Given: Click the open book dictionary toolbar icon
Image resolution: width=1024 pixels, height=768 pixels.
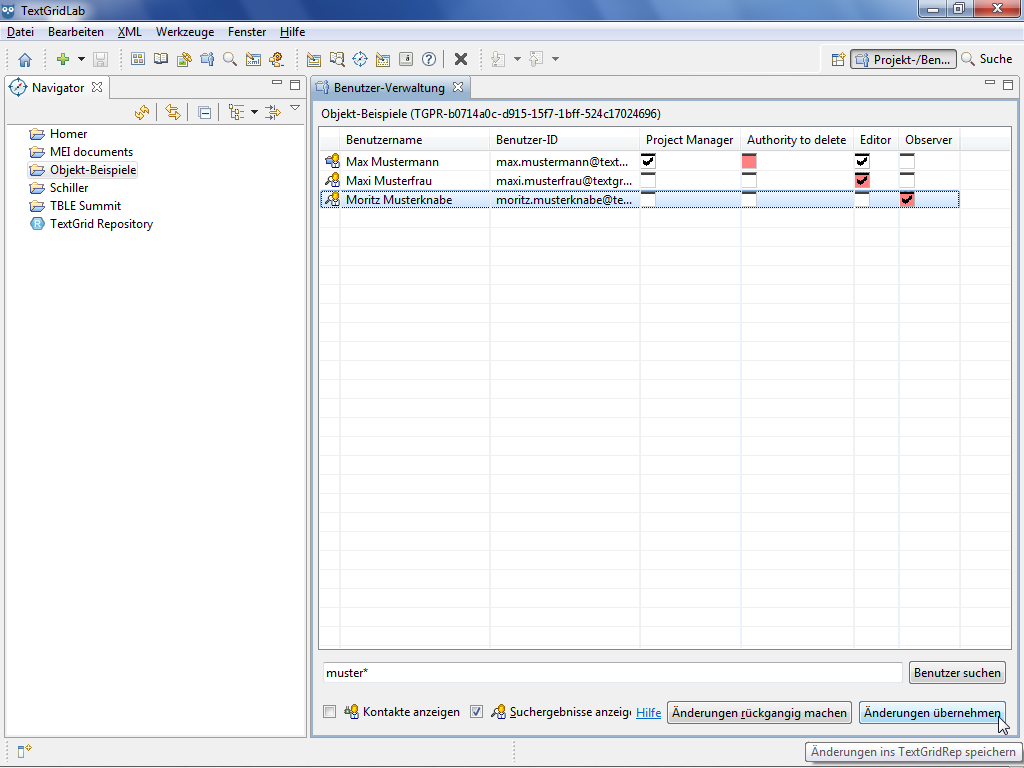Looking at the screenshot, I should click(161, 60).
